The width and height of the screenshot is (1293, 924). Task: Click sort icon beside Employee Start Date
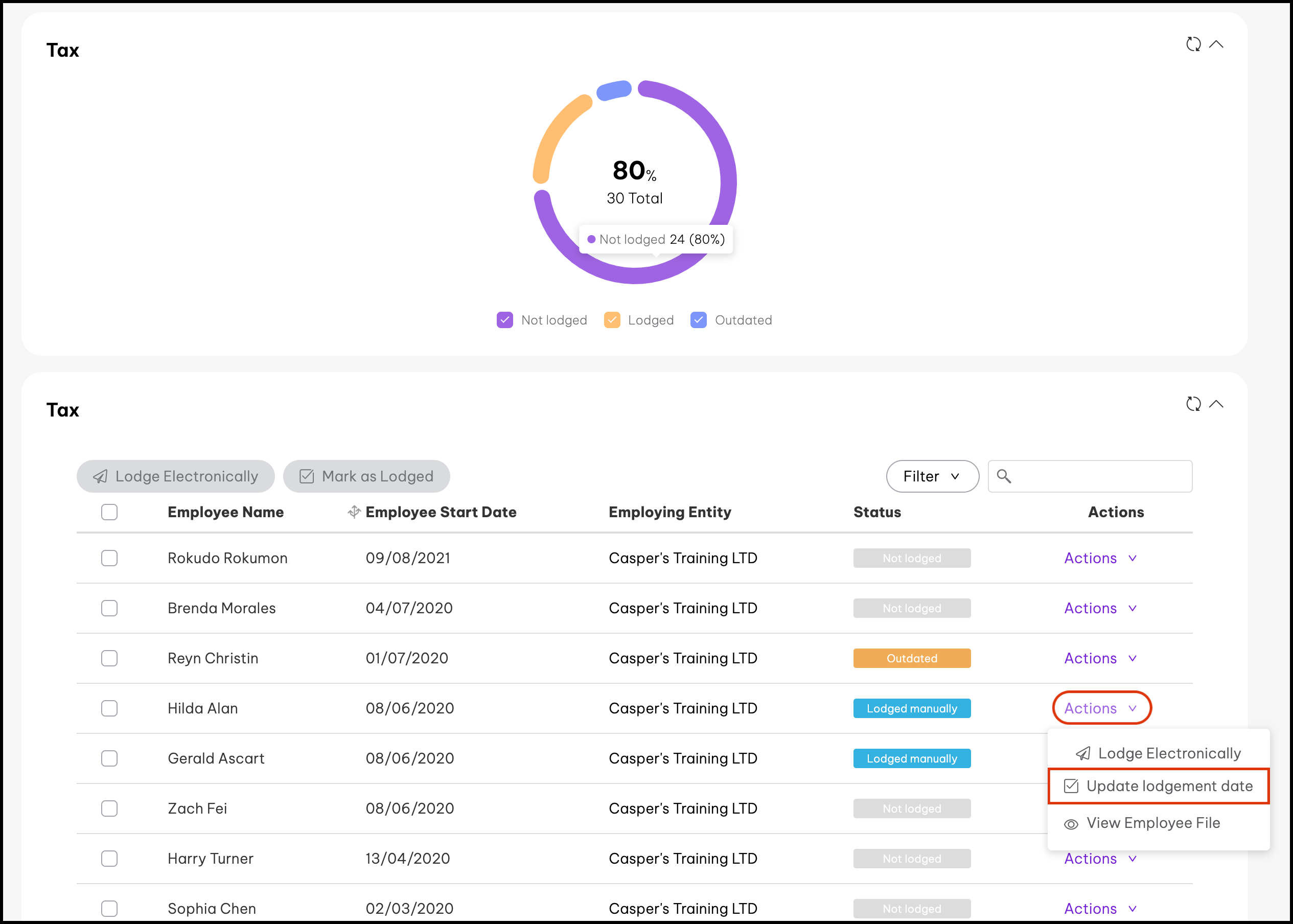[354, 512]
